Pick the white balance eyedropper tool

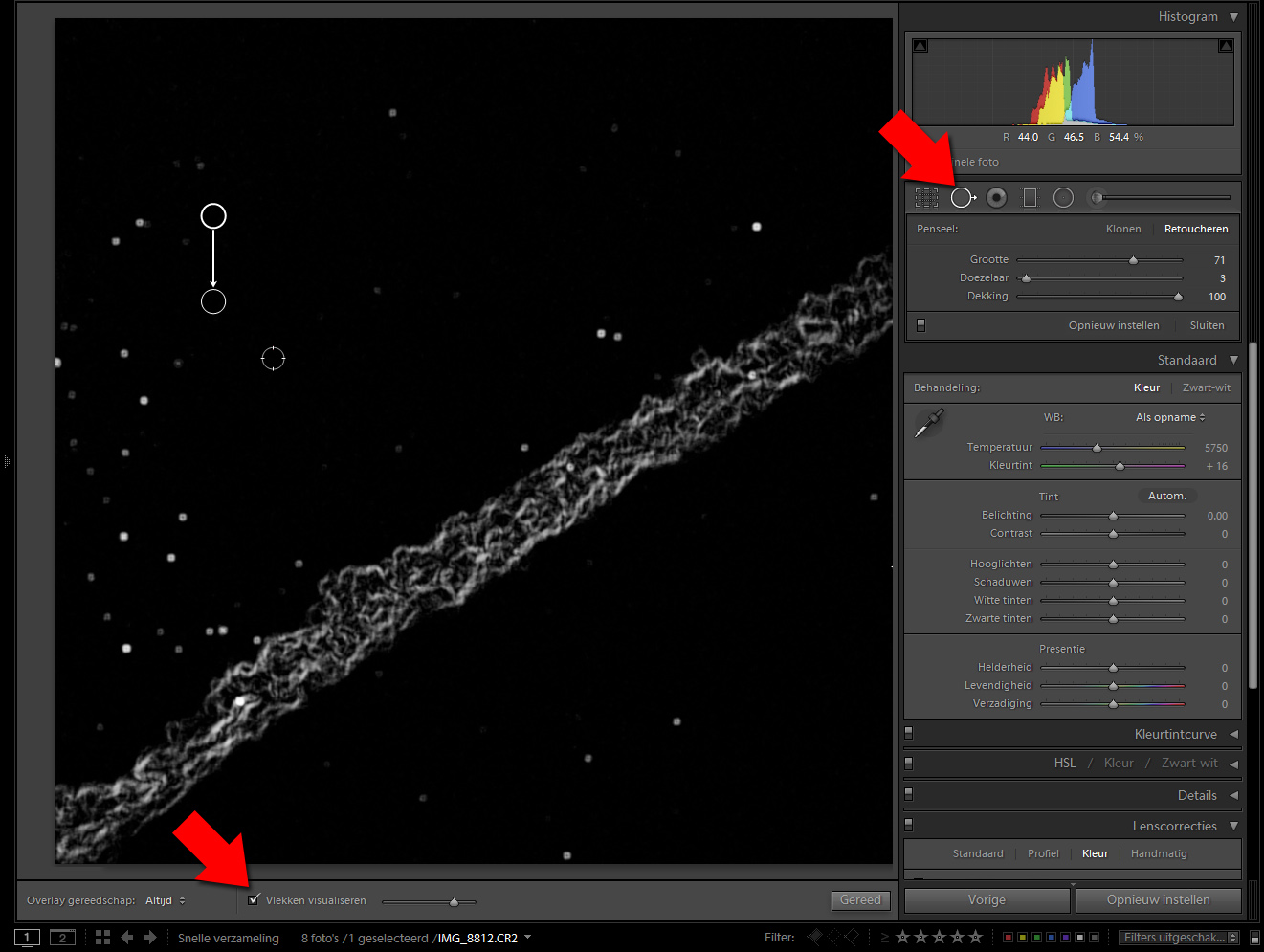point(928,422)
